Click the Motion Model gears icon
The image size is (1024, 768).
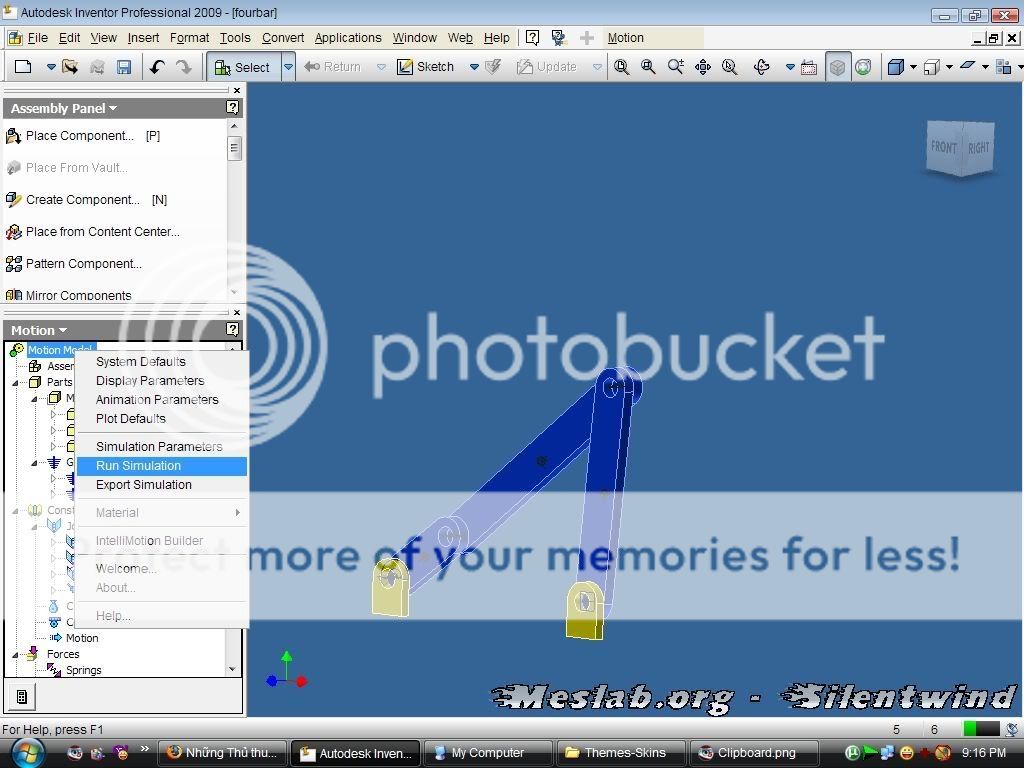click(16, 350)
